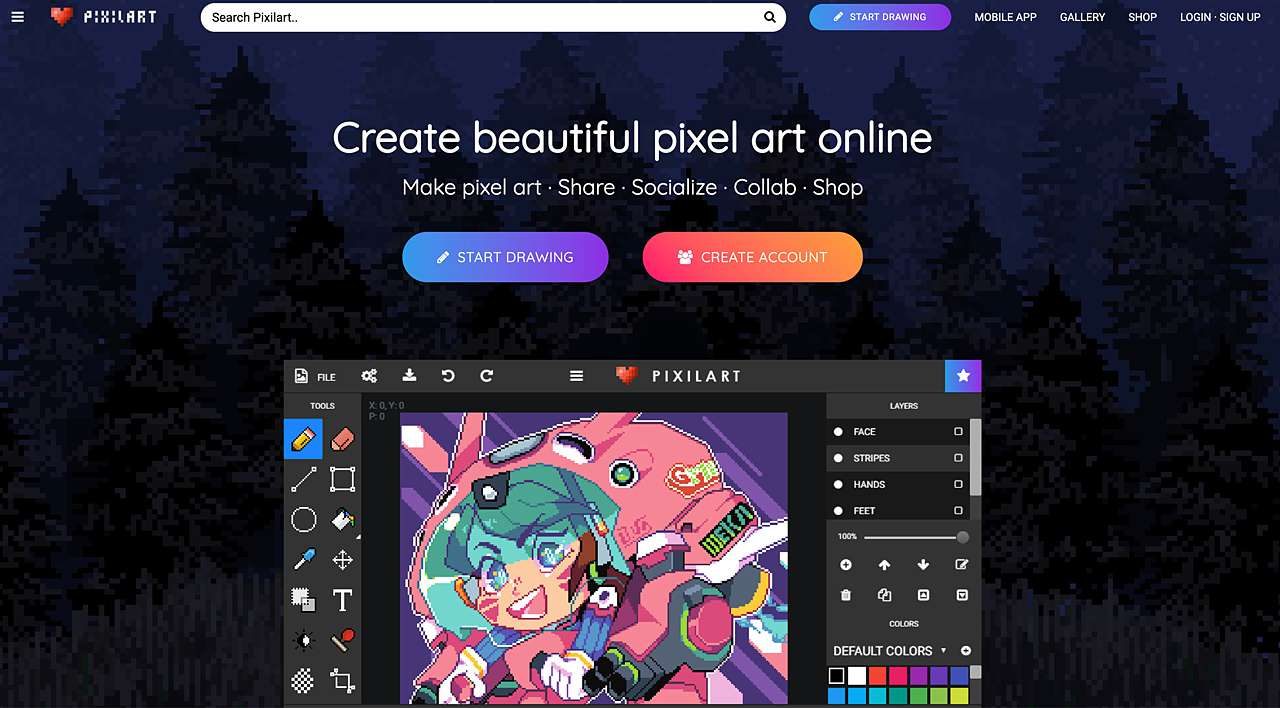Toggle visibility dot of FACE layer
This screenshot has width=1280, height=708.
tap(838, 432)
